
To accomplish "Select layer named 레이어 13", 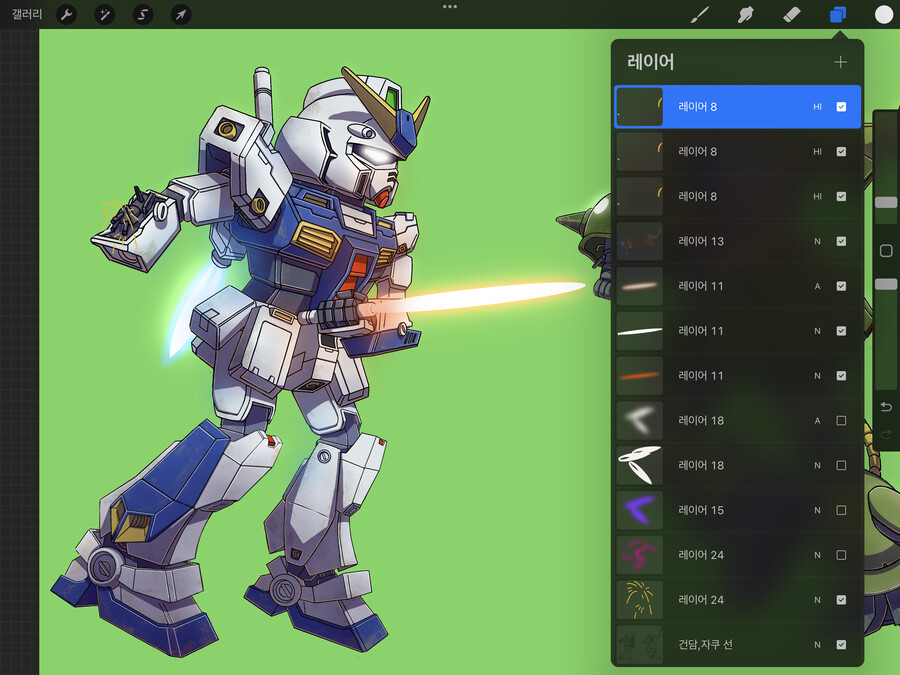I will (701, 241).
